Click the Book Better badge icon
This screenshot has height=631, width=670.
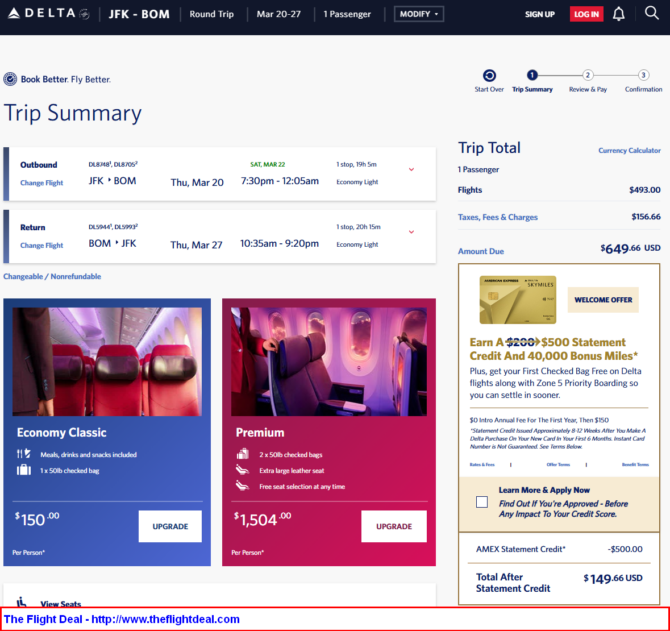[x=10, y=79]
